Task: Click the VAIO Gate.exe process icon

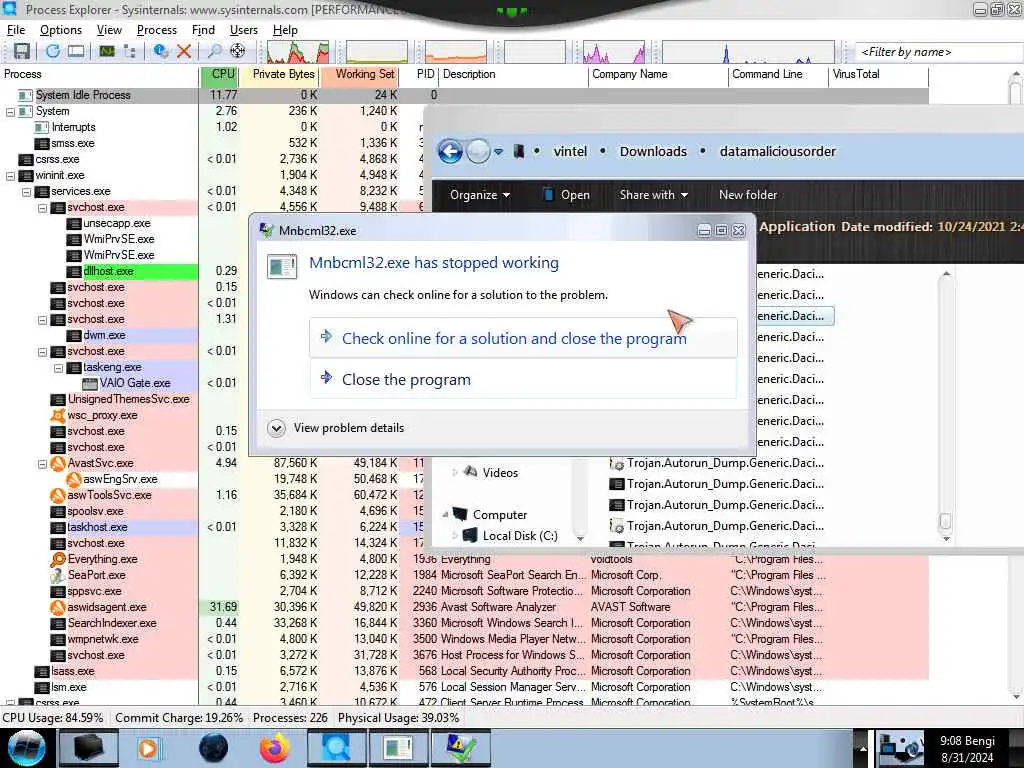Action: pos(90,383)
